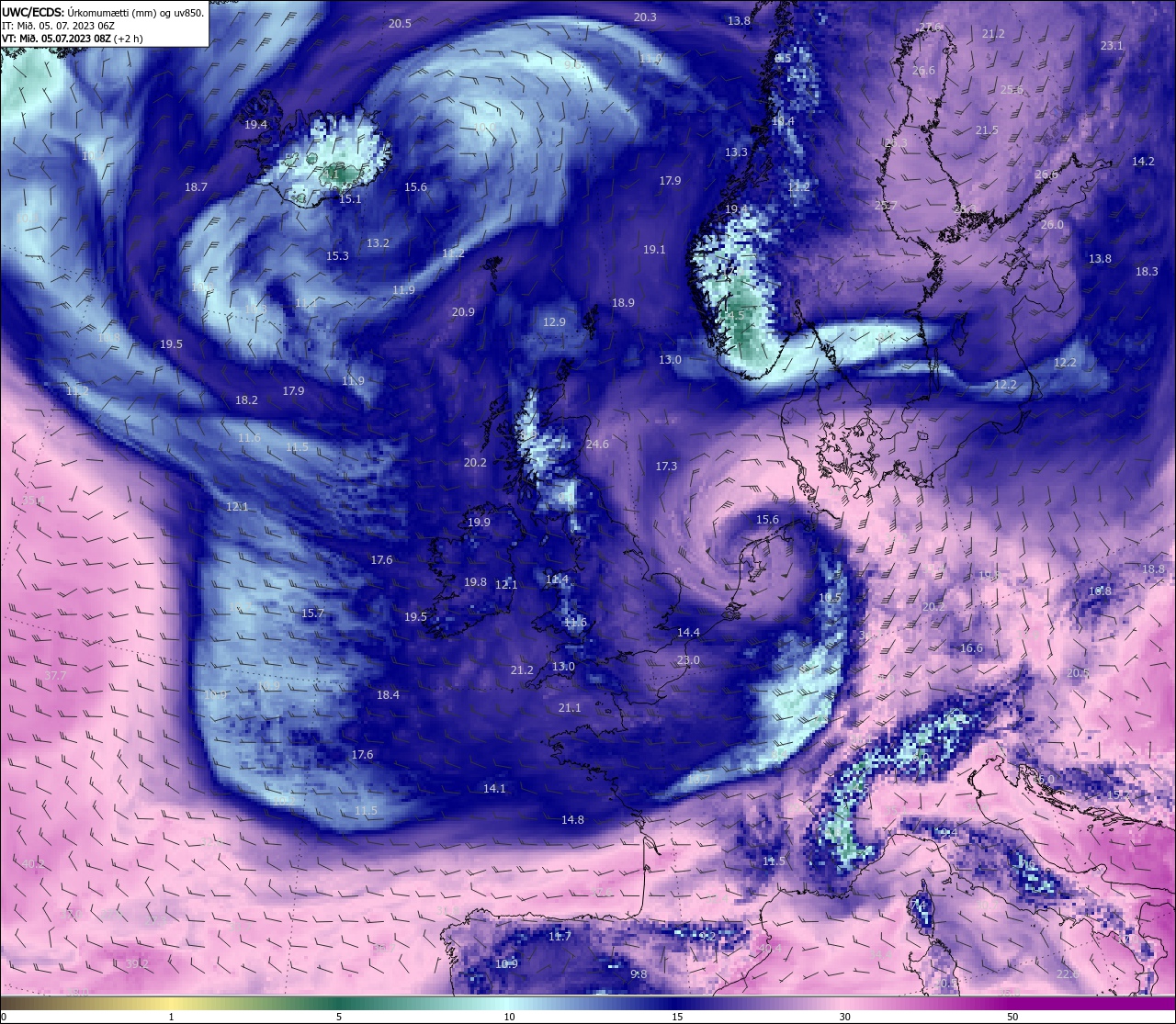
Task: Click the value 37.7 on left edge
Action: (55, 676)
